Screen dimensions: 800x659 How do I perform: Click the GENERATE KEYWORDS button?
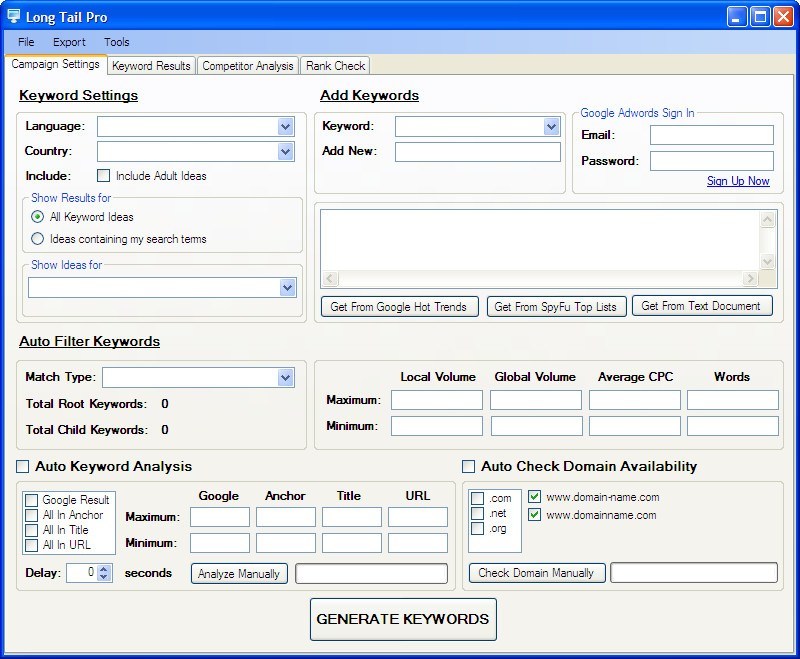[403, 619]
